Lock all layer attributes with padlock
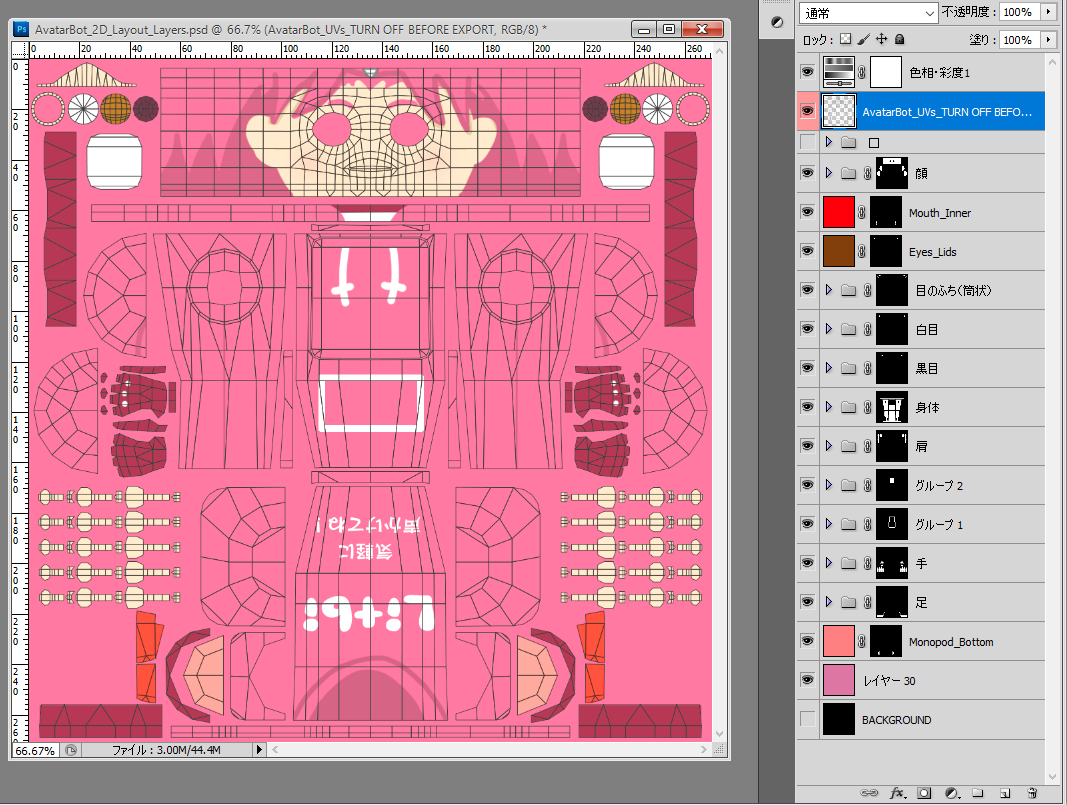The height and width of the screenshot is (805, 1067). [x=899, y=39]
